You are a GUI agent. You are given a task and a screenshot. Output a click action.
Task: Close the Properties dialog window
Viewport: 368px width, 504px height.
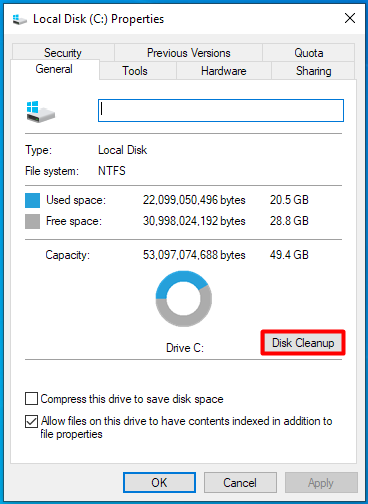(x=350, y=18)
